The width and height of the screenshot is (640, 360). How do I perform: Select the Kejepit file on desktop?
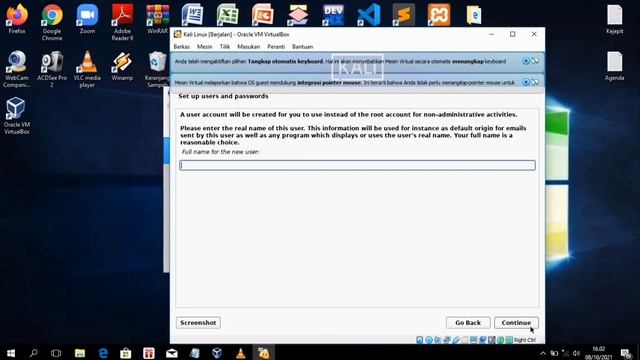pos(615,19)
